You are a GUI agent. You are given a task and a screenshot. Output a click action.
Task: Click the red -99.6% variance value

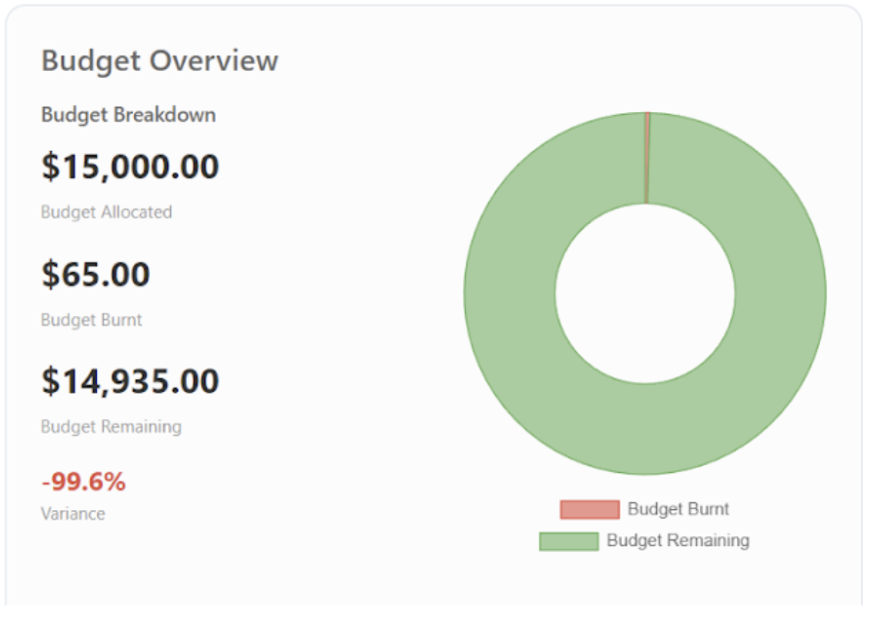pos(82,481)
